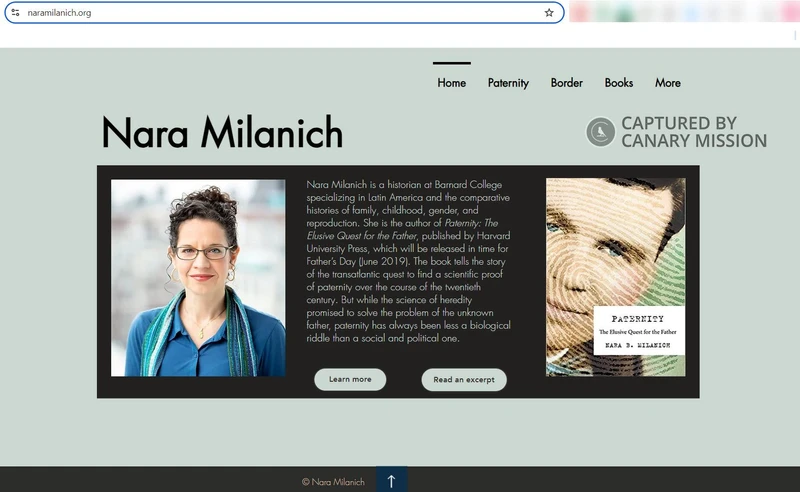Click the Read an excerpt button
800x492 pixels.
point(464,380)
